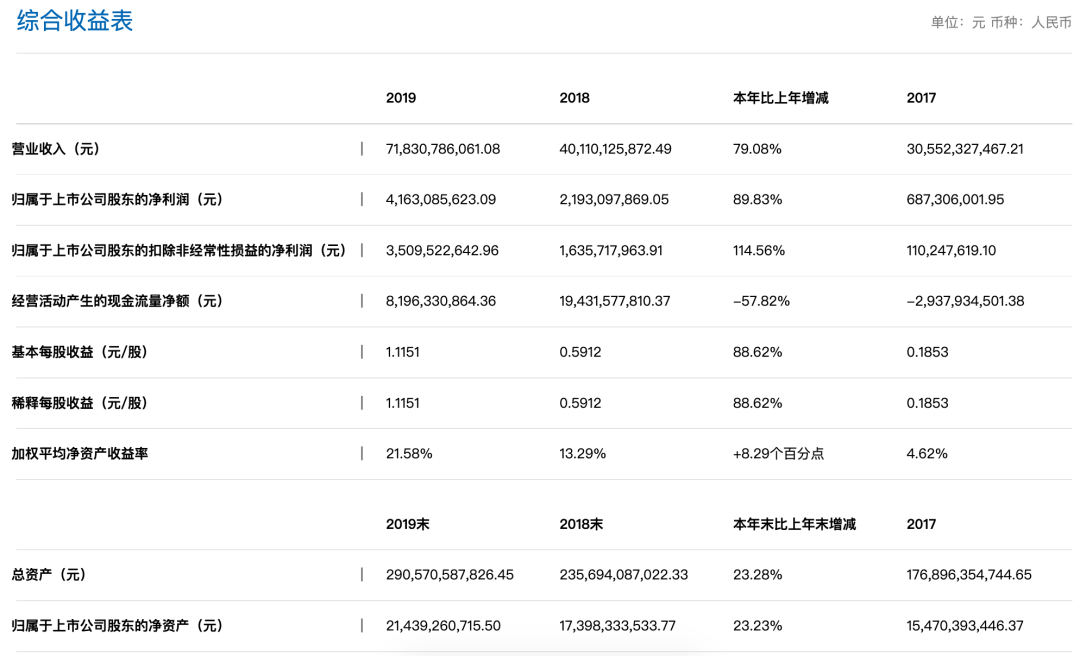Screen dimensions: 1080x656
Task: Click the 单位：元 币种：人民币 note
Action: coord(1000,22)
